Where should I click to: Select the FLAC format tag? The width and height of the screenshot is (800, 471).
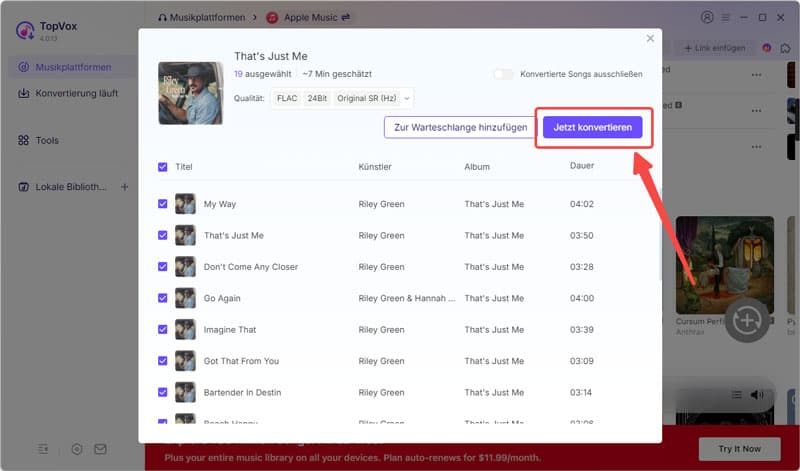[287, 98]
